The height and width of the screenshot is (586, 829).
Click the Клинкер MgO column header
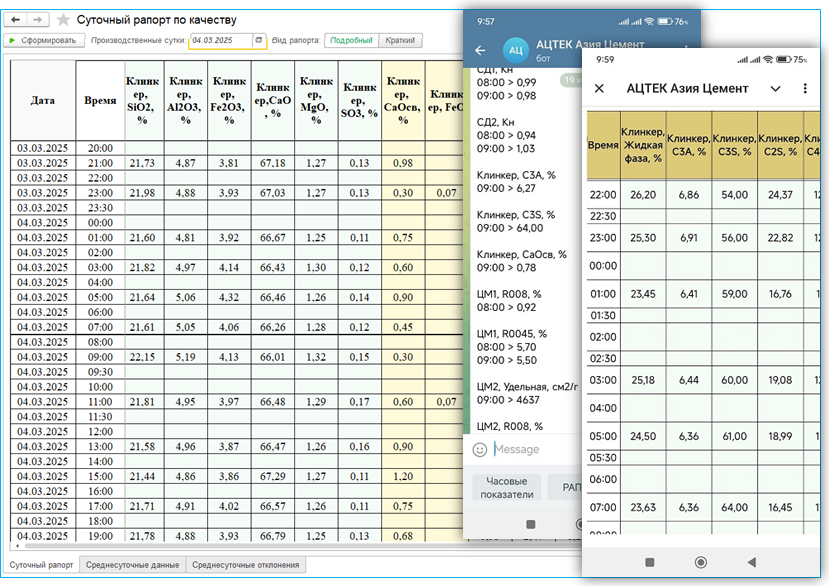316,100
